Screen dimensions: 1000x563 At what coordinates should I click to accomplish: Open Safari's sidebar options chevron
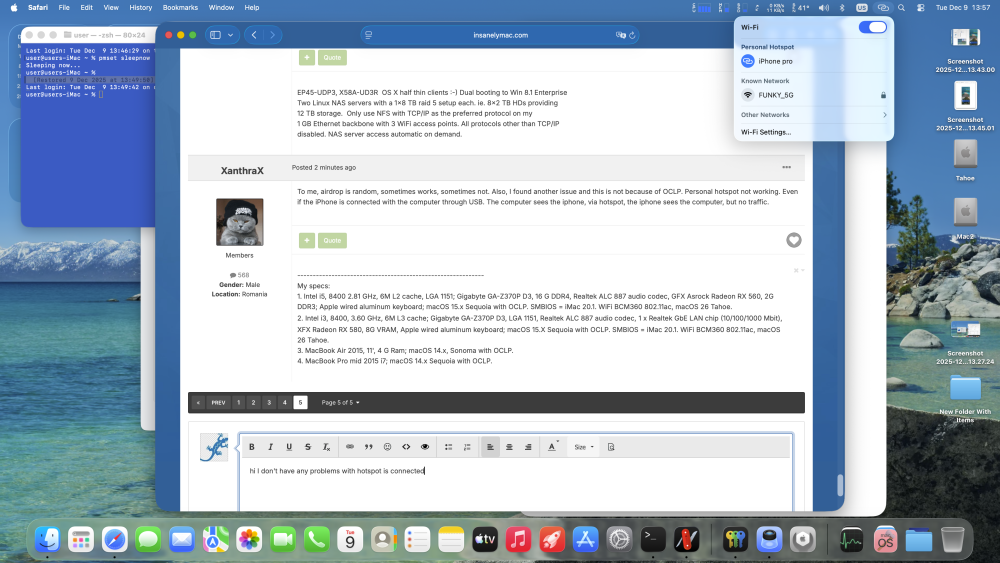coord(230,35)
